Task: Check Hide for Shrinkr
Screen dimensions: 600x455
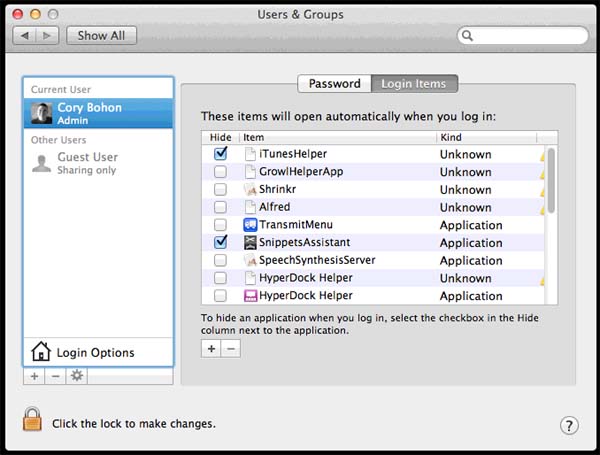Action: tap(220, 189)
